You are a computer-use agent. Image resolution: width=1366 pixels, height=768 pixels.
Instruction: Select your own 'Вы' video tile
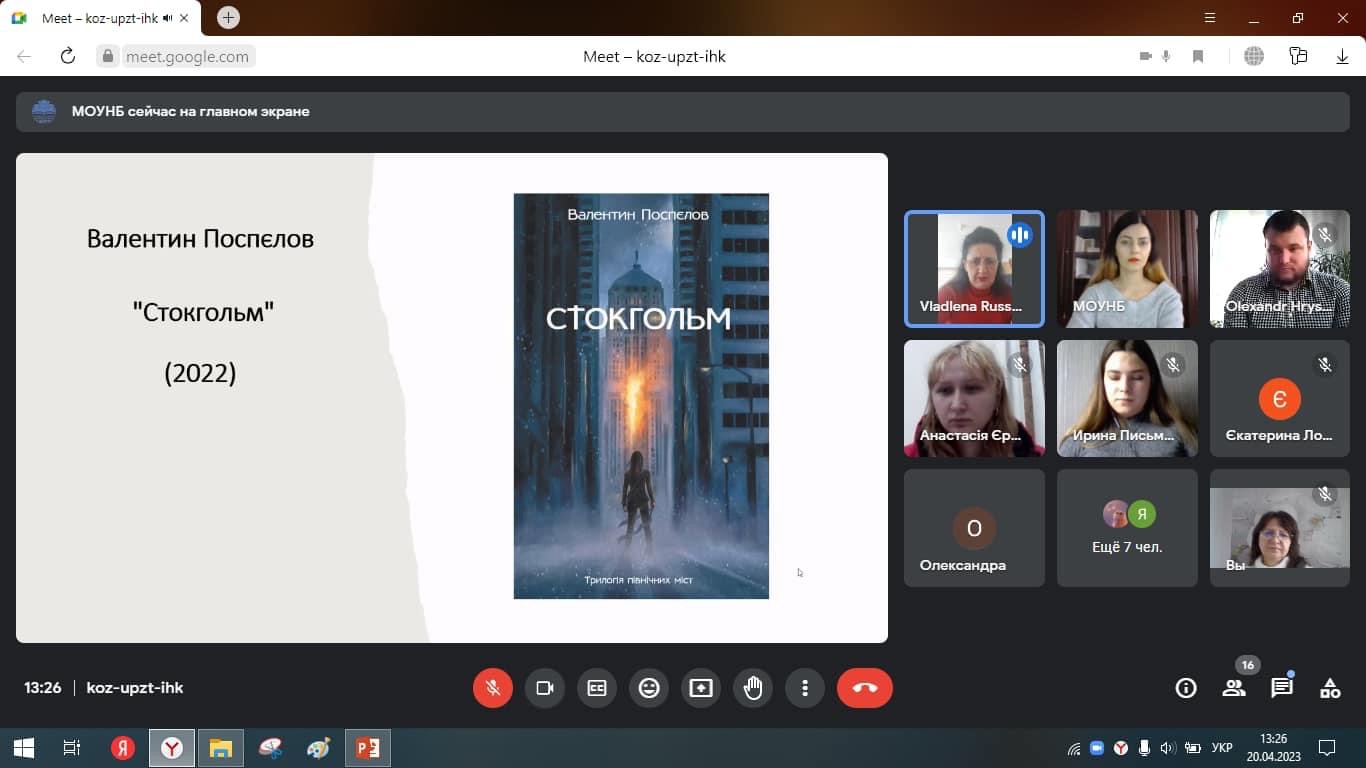[1280, 528]
